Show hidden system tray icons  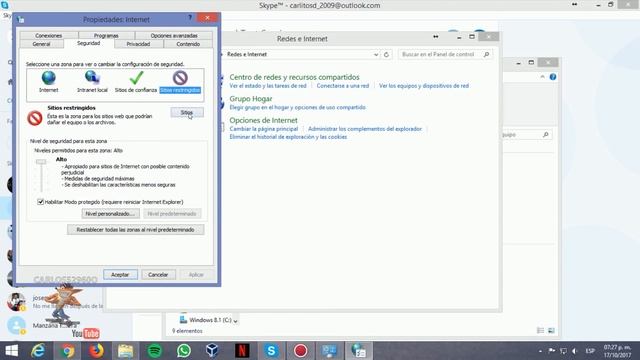point(540,351)
